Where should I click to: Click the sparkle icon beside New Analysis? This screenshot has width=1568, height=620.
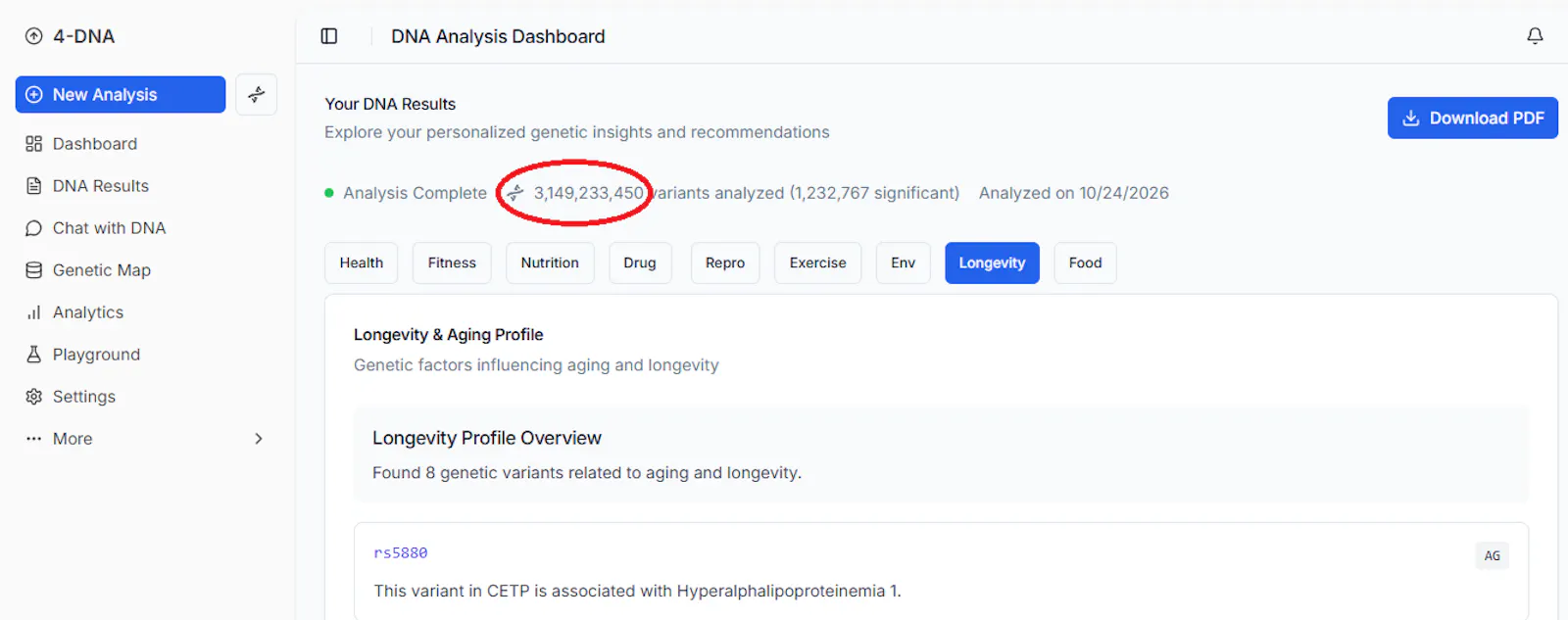(257, 94)
